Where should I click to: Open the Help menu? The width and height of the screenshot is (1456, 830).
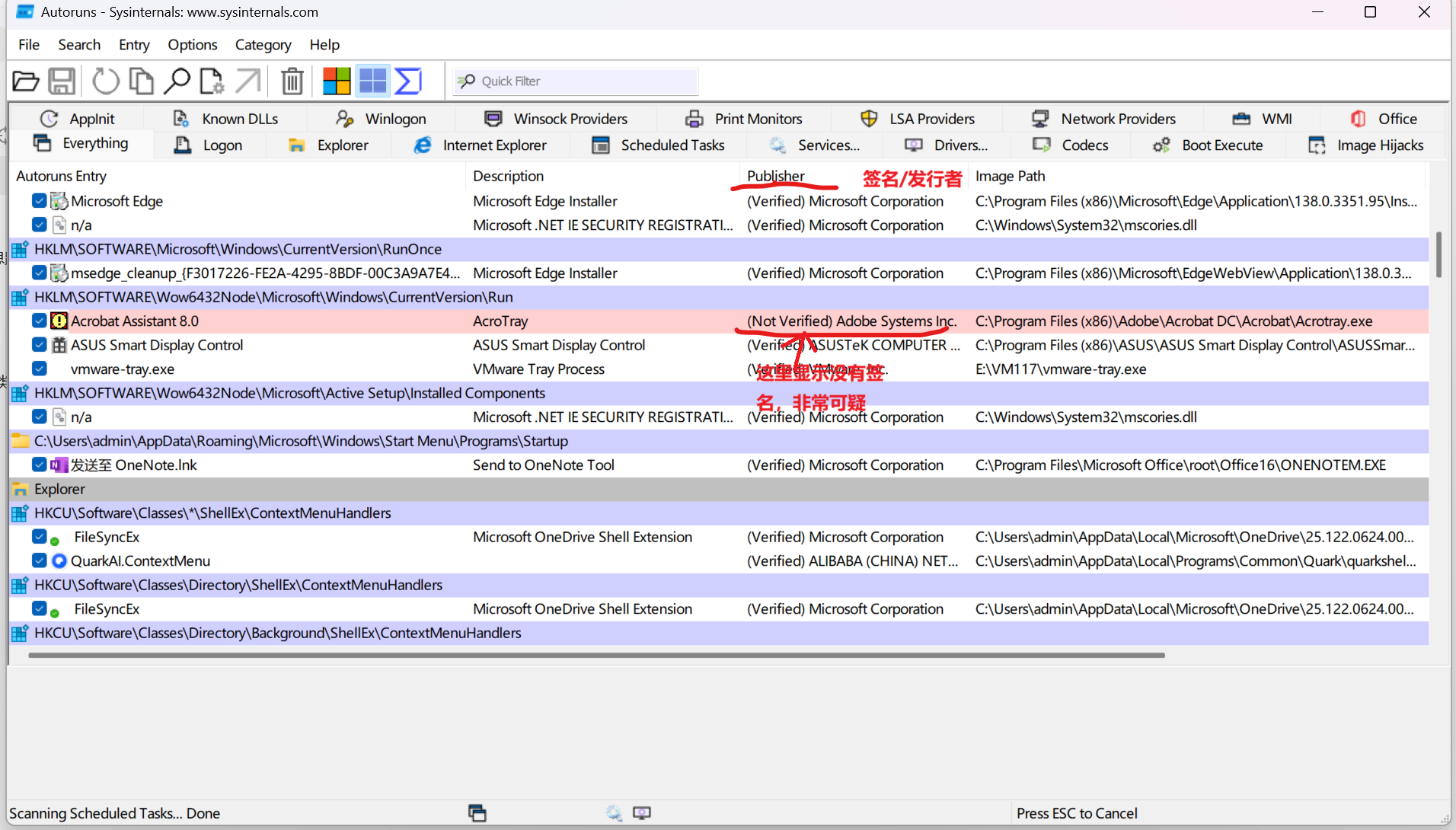pyautogui.click(x=324, y=45)
